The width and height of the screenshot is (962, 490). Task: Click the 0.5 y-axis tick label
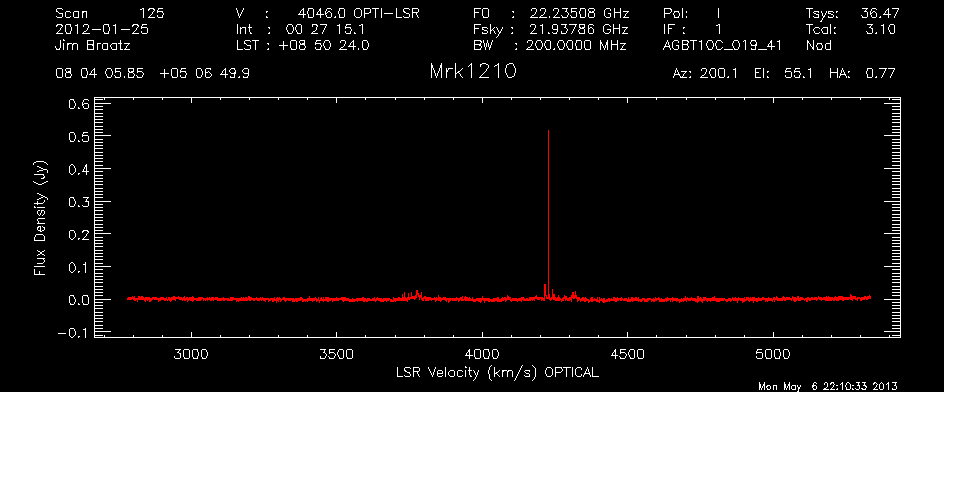79,136
